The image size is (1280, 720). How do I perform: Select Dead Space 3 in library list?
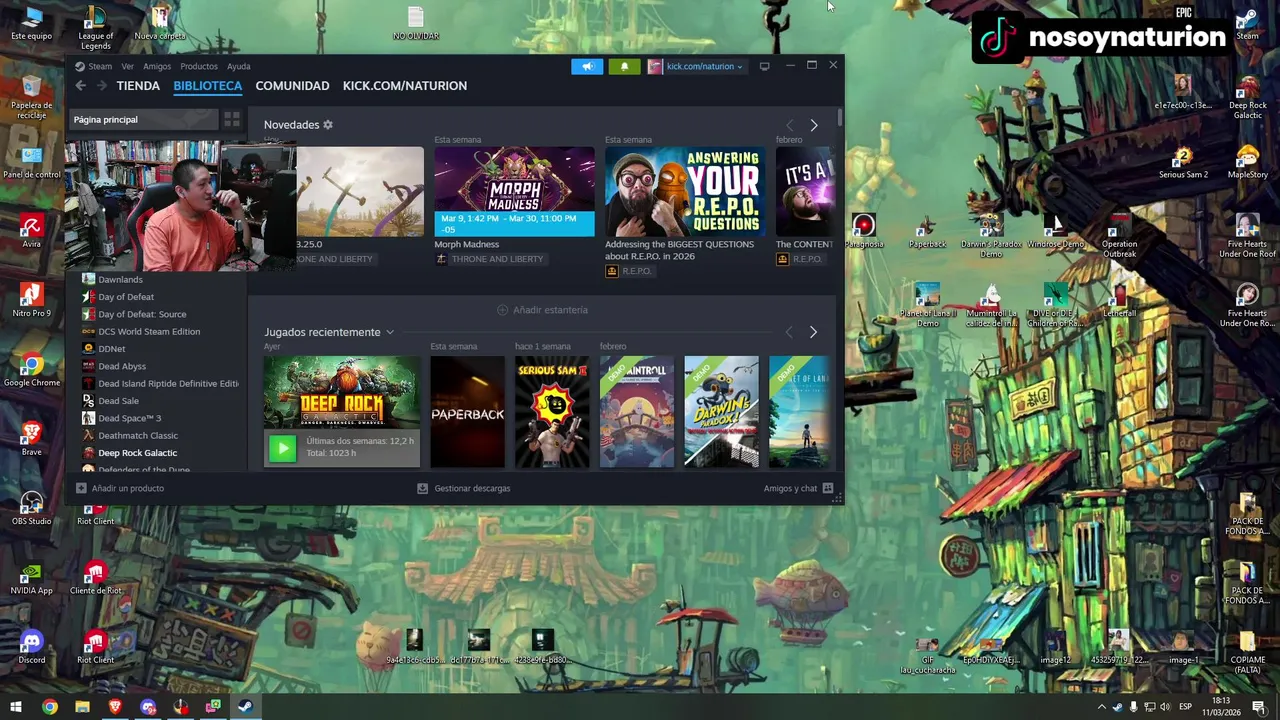click(x=129, y=418)
